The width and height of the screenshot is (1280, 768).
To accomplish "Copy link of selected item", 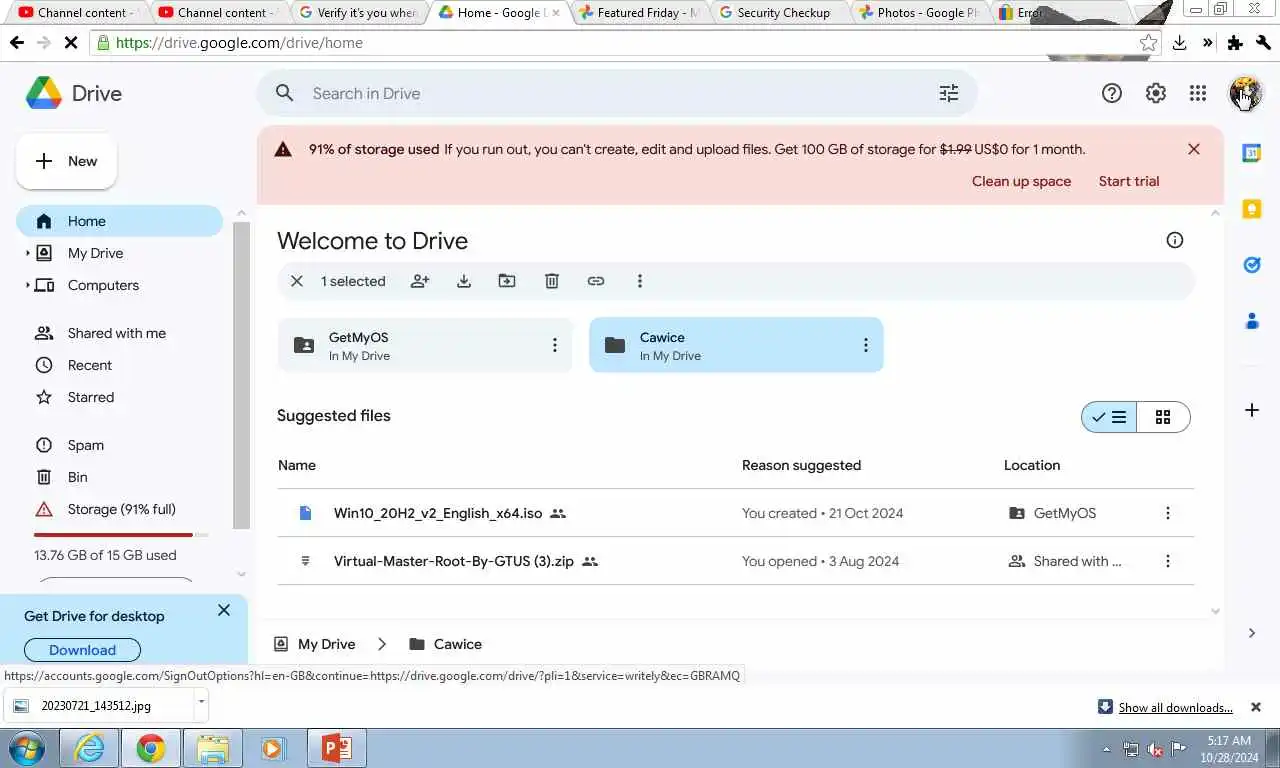I will [x=596, y=281].
